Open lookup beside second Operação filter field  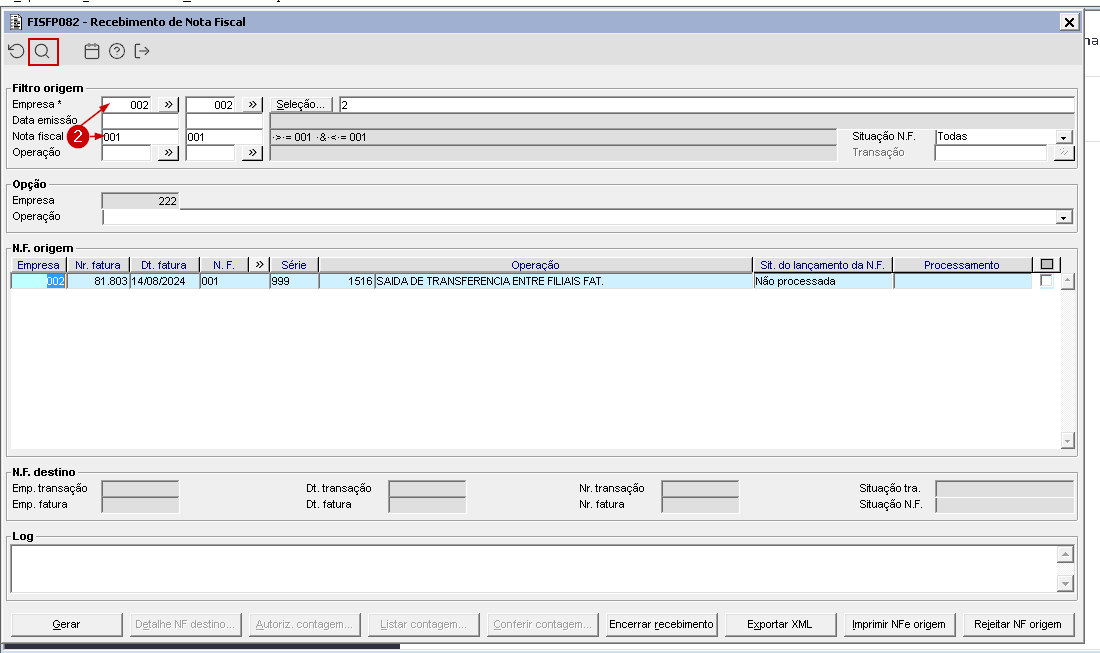[253, 152]
